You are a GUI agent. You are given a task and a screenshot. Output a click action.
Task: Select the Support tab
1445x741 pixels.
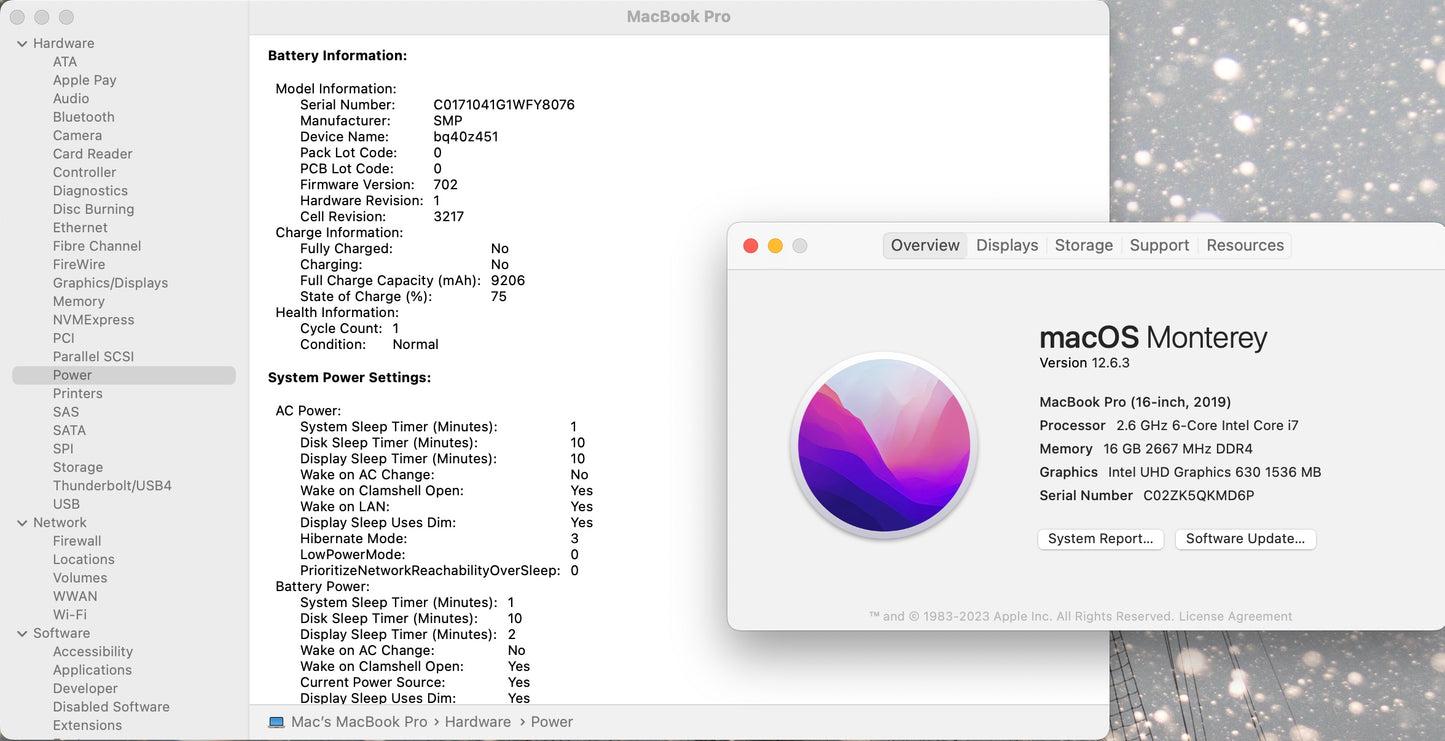1159,246
